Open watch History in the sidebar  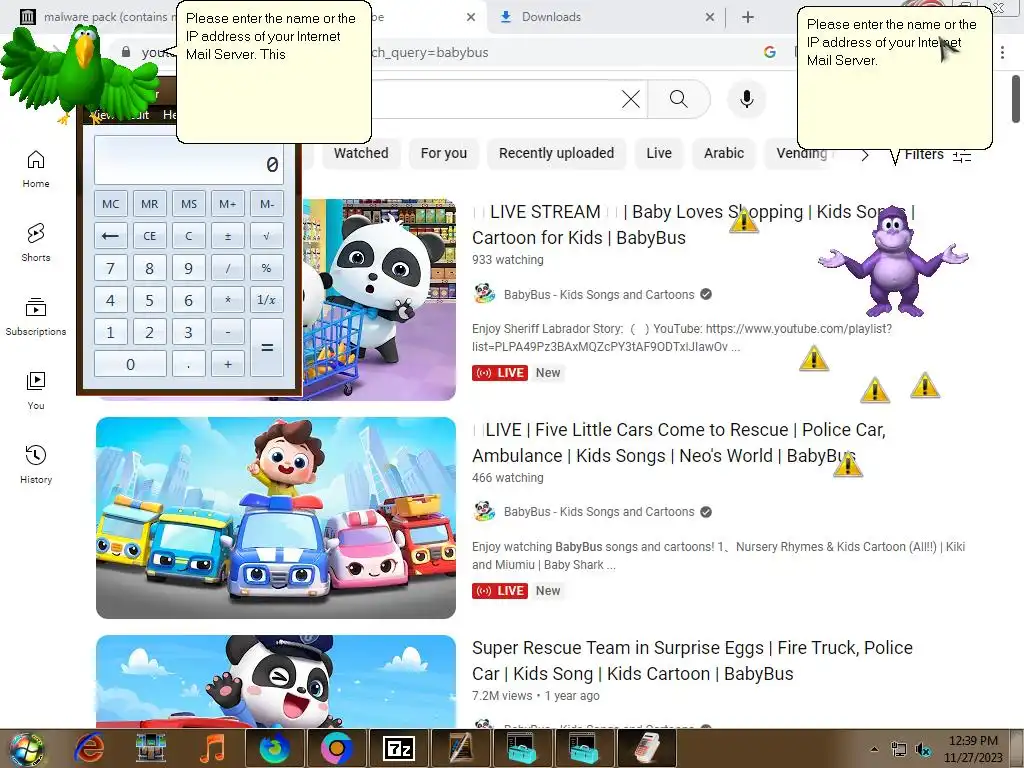coord(36,464)
